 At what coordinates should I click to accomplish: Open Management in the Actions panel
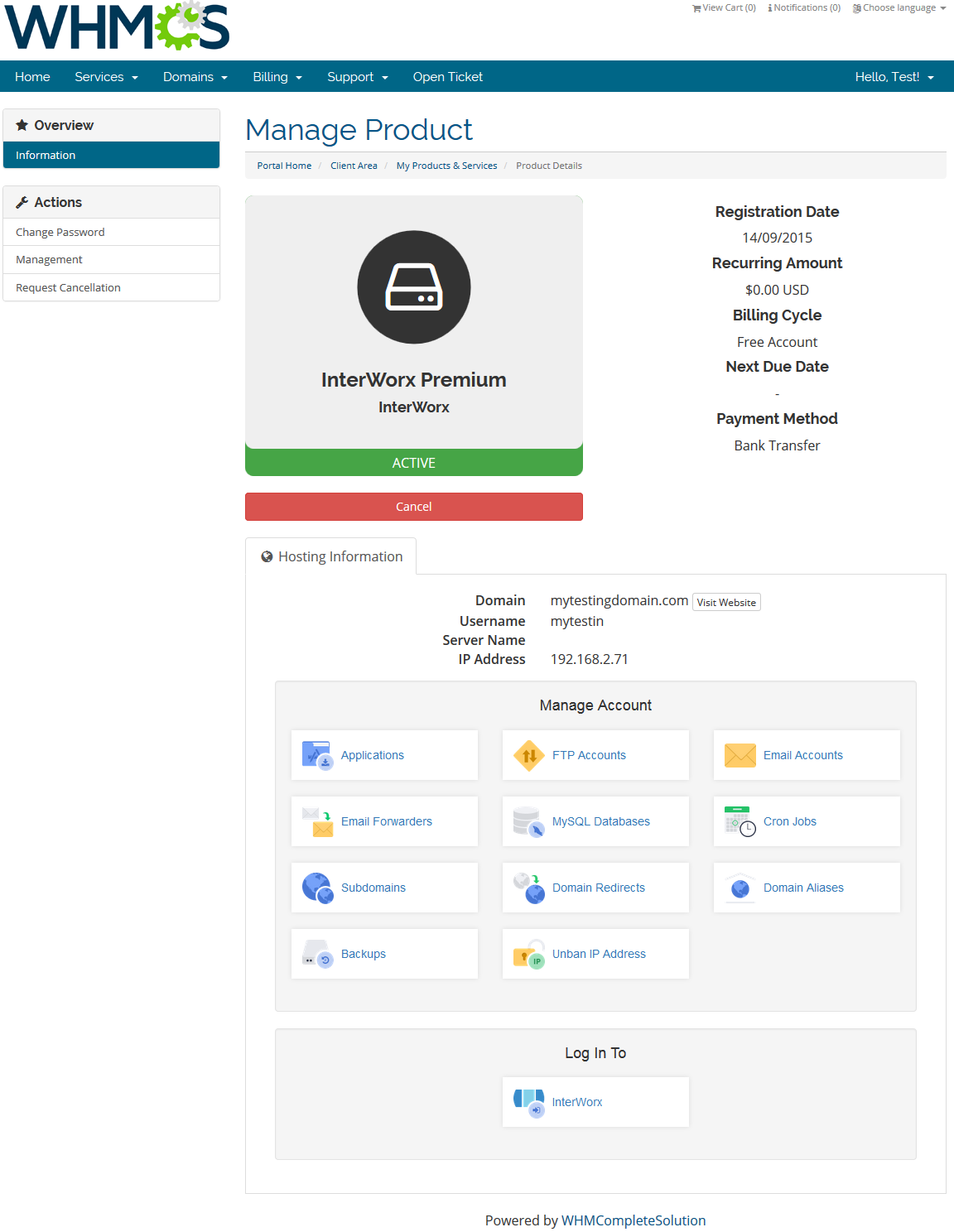coord(111,259)
